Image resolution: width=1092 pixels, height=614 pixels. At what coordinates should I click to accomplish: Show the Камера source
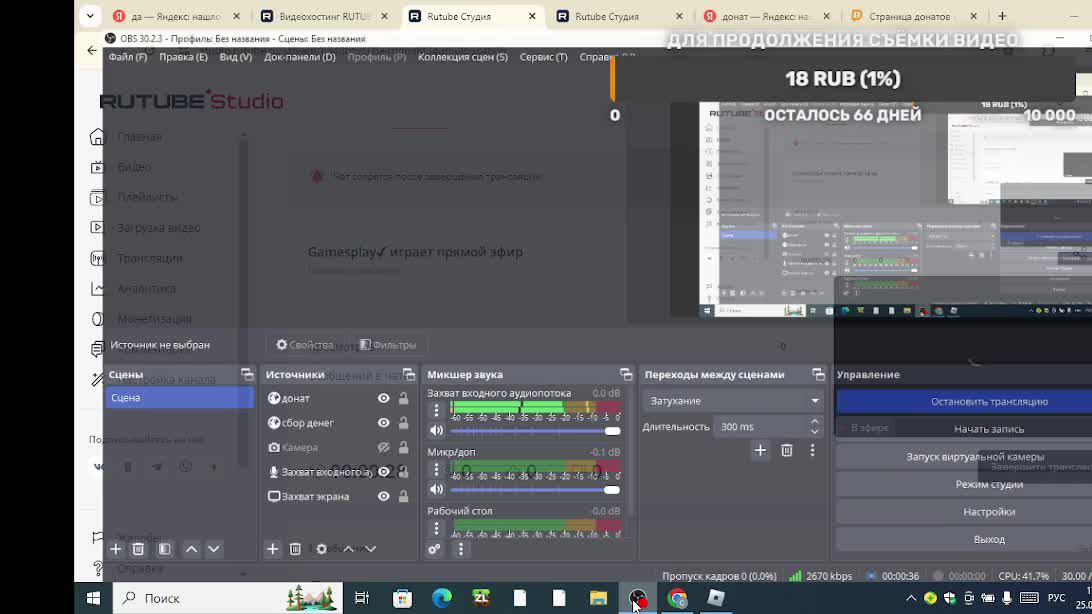coord(384,448)
